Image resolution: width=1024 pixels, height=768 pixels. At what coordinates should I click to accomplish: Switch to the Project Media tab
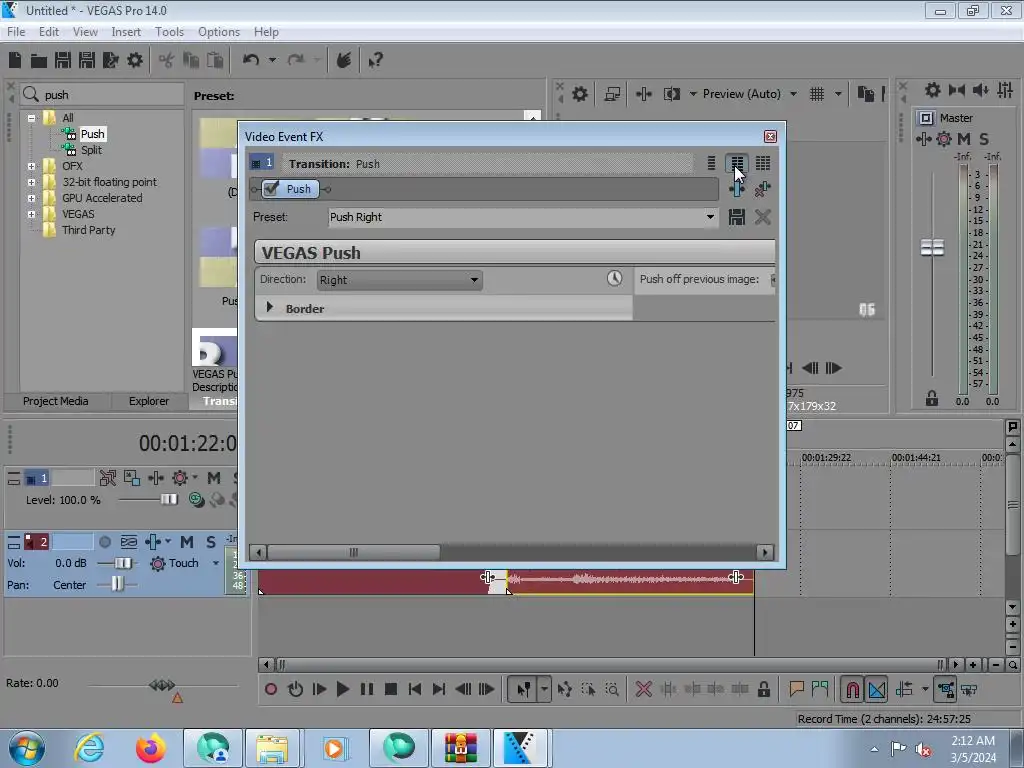(x=56, y=401)
